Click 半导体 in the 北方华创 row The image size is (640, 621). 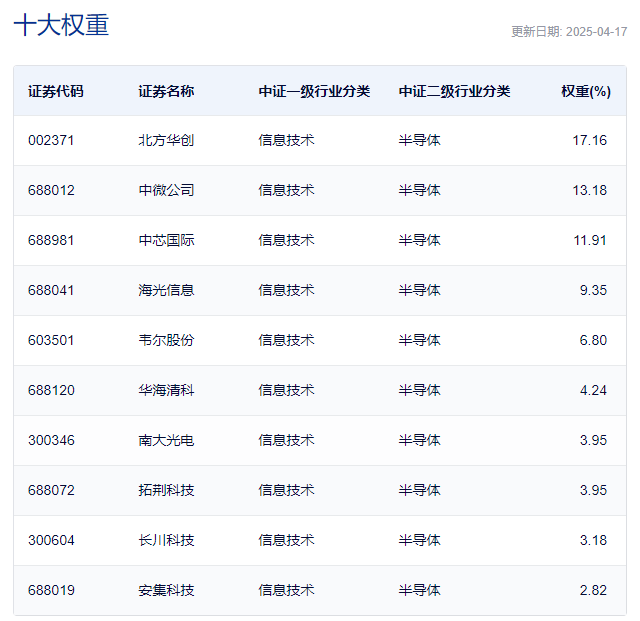pos(420,140)
